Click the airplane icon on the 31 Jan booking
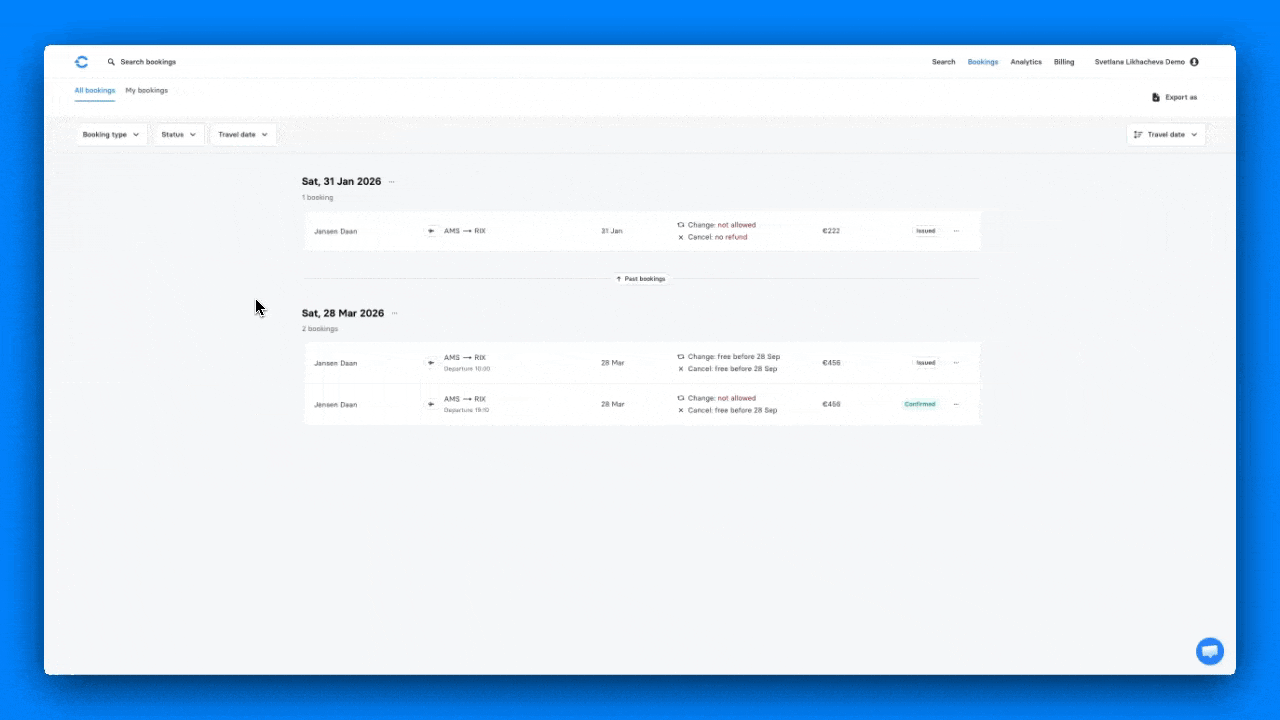 click(430, 231)
